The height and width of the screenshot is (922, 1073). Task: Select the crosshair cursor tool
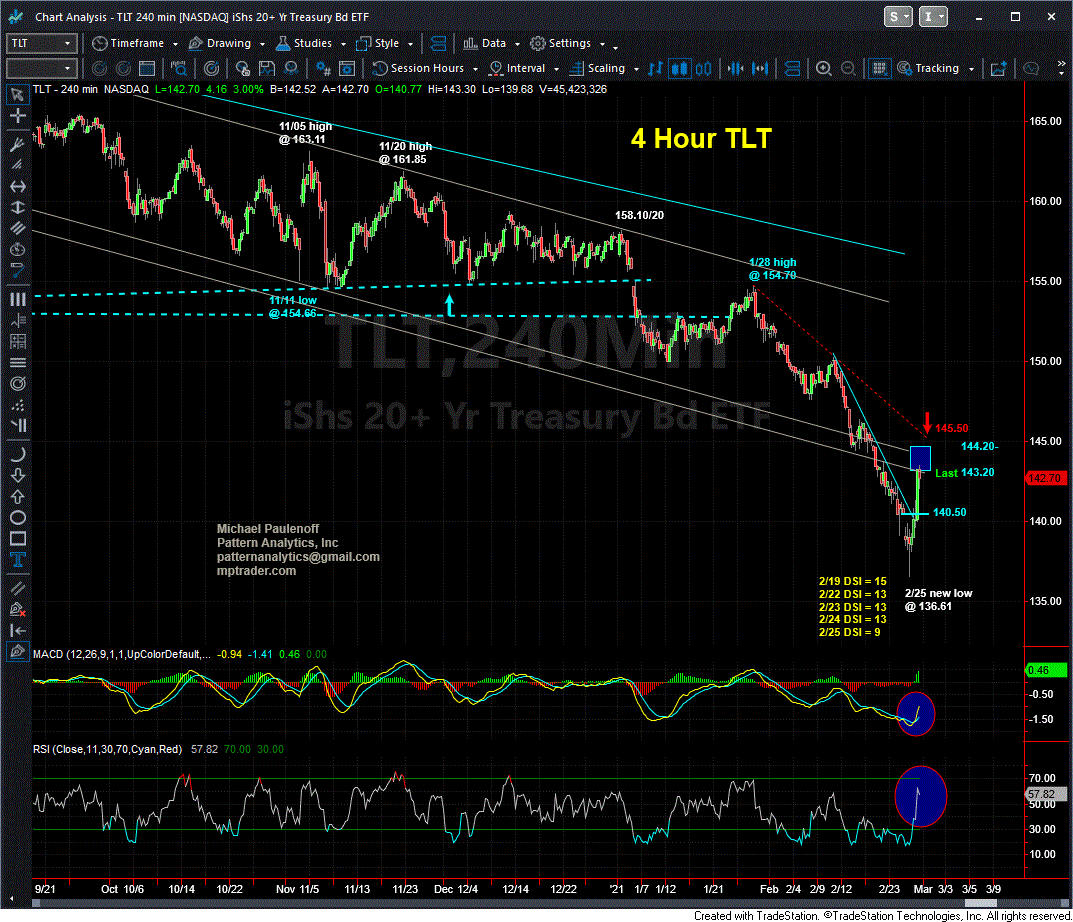pyautogui.click(x=17, y=116)
